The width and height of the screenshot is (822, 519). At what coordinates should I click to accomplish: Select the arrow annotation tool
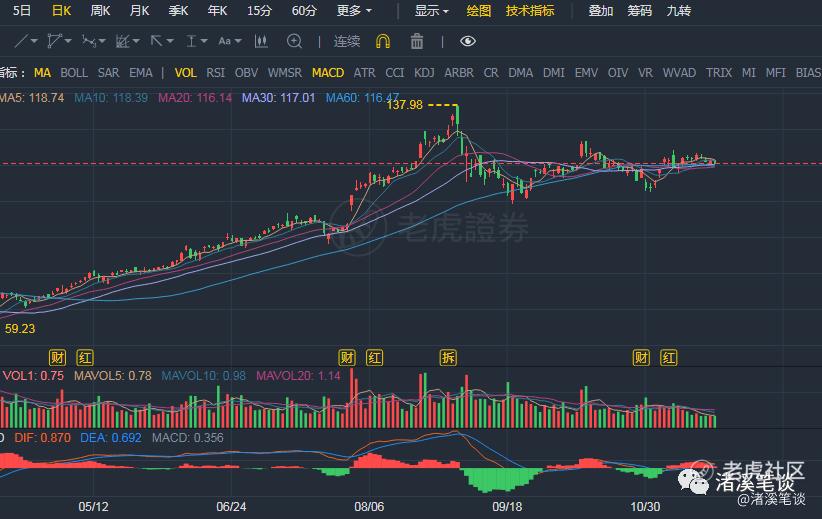tap(156, 41)
